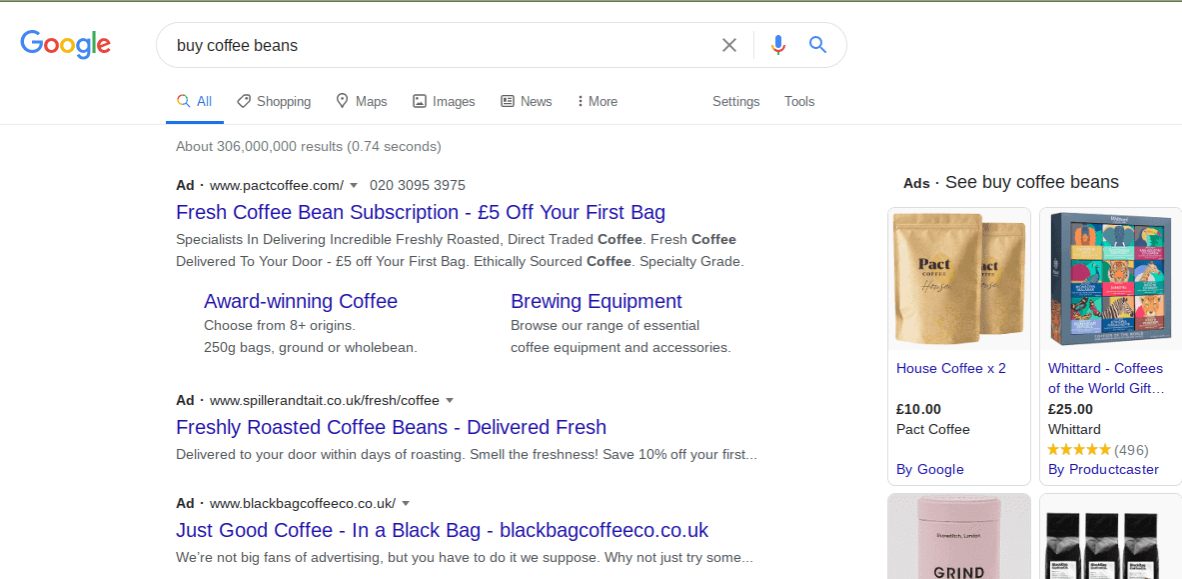Click the blue magnifying glass search icon

818,45
